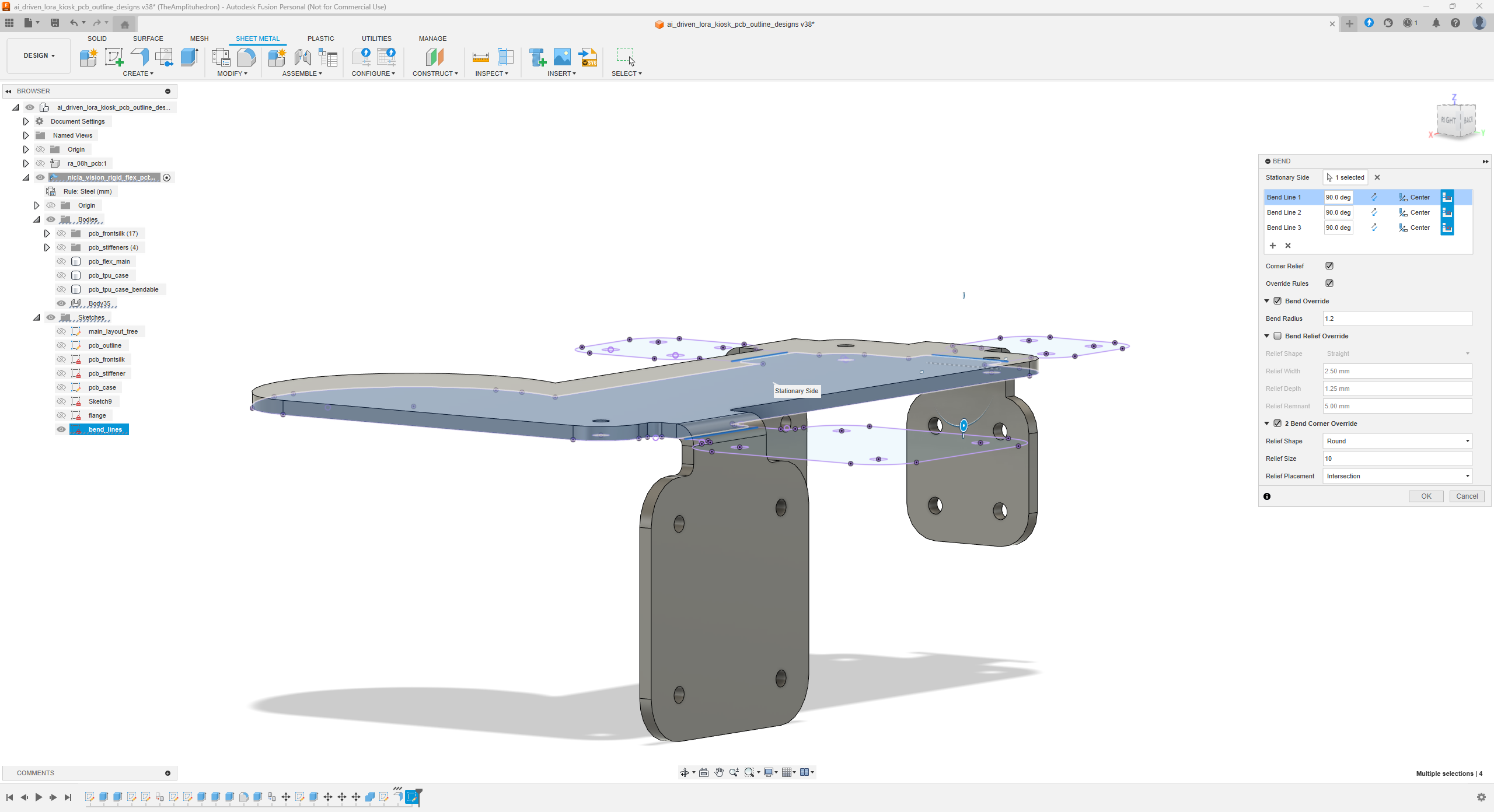Screen dimensions: 1494x812
Task: Click the Create Sketch icon
Action: click(x=114, y=57)
